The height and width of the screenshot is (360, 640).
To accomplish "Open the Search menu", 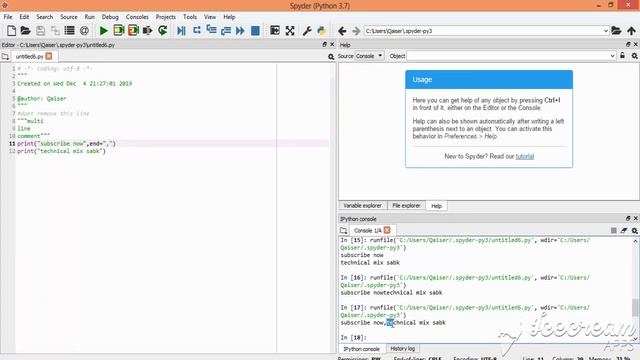I will [44, 17].
